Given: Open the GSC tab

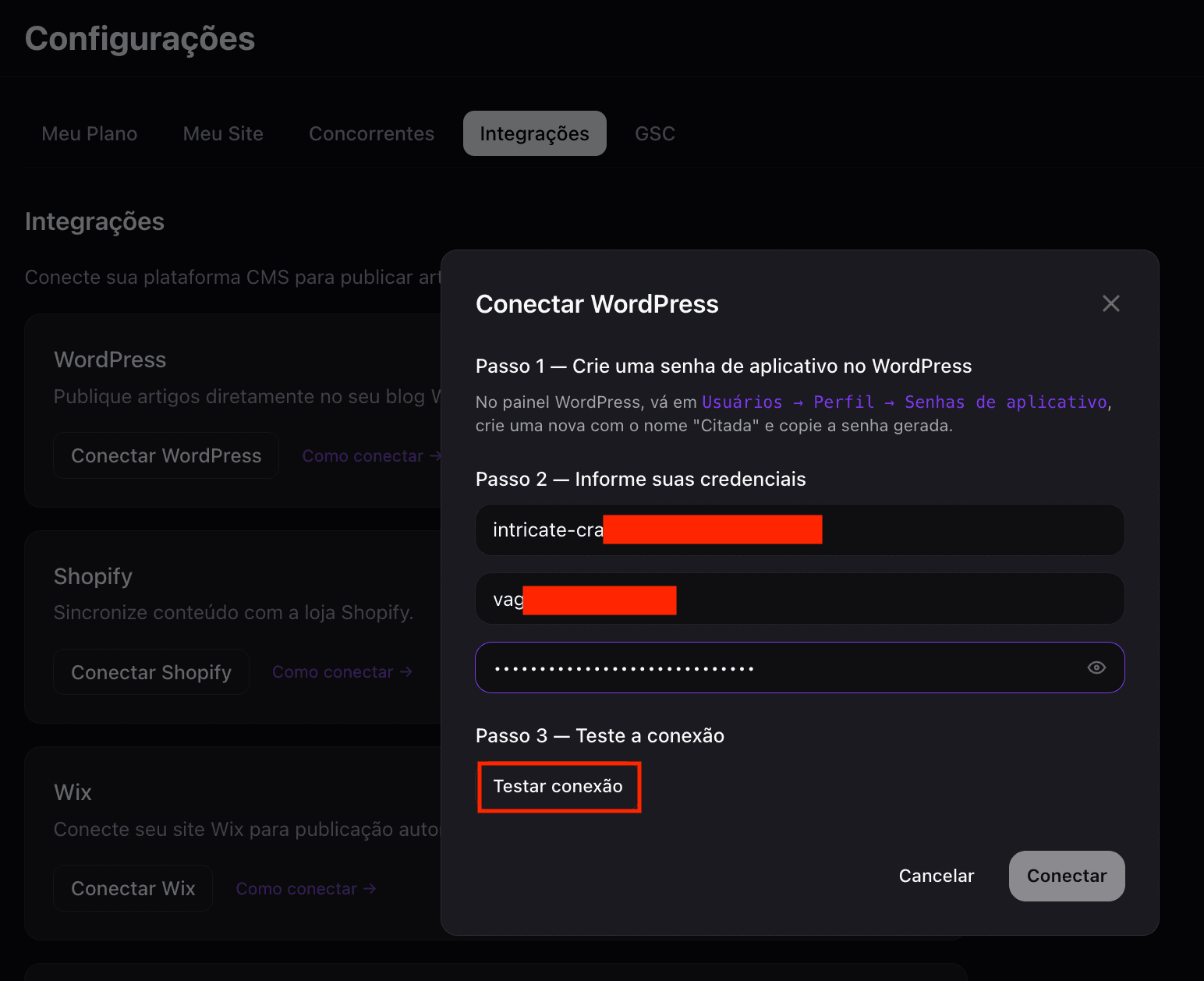Looking at the screenshot, I should point(655,133).
